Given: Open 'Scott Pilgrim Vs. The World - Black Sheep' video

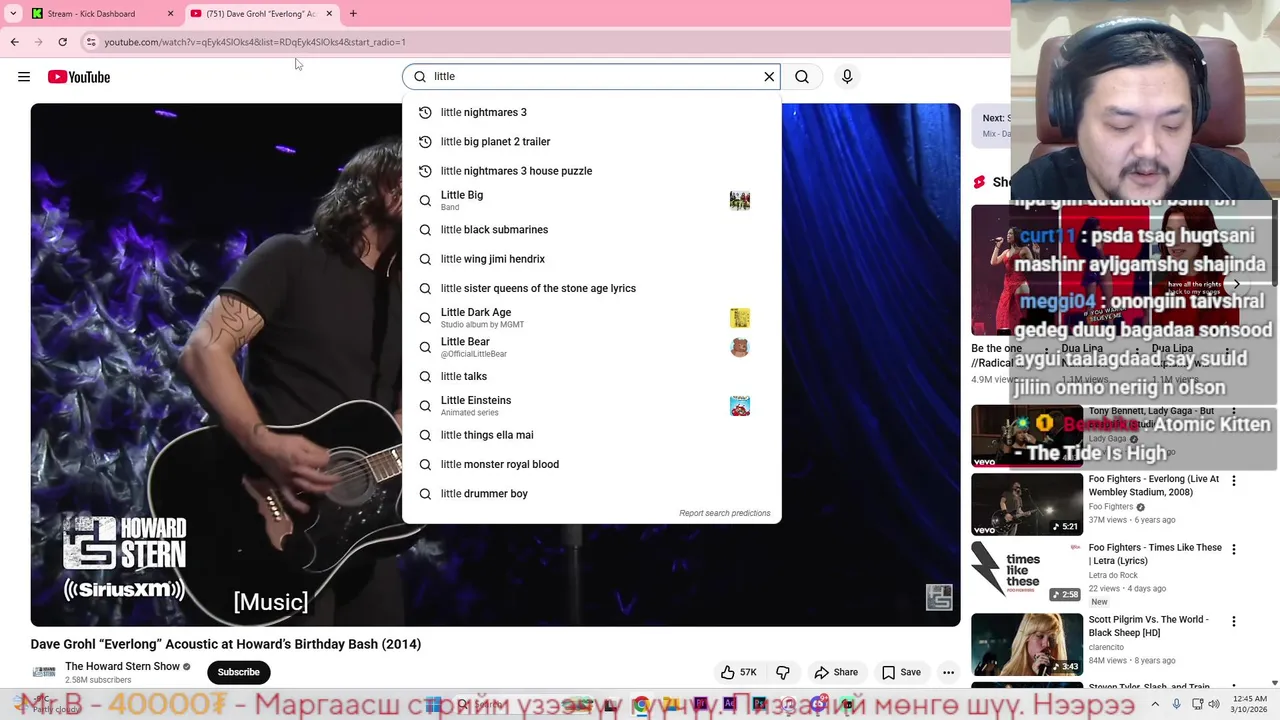Looking at the screenshot, I should [x=1148, y=626].
